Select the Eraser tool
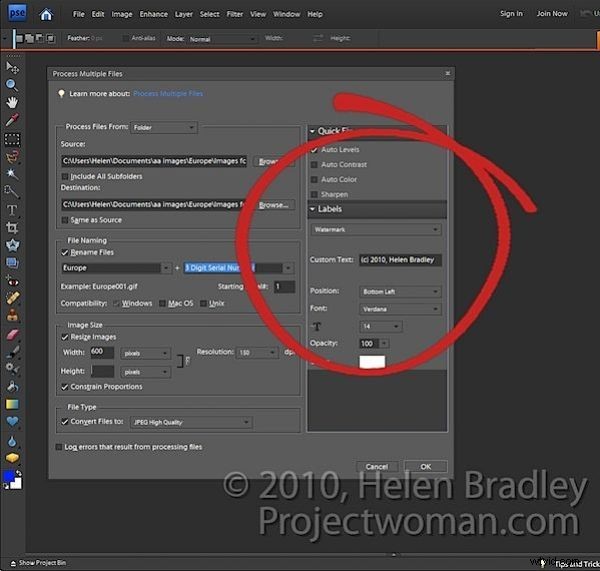Viewport: 600px width, 571px height. [12, 334]
